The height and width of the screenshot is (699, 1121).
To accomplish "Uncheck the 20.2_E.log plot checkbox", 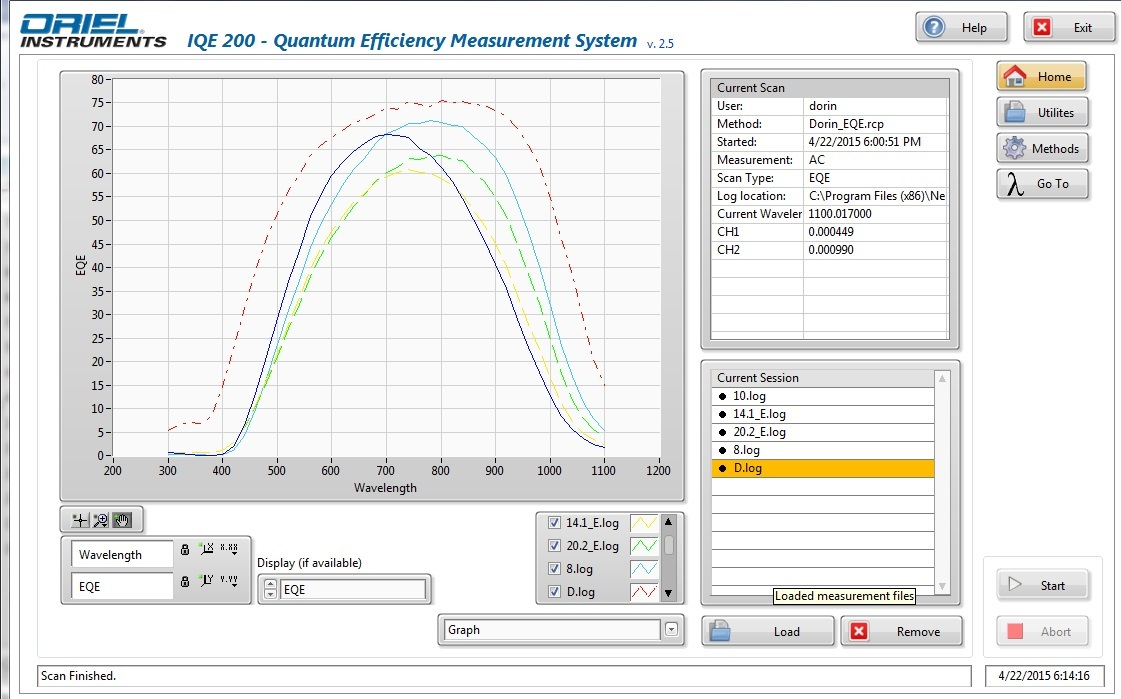I will click(554, 545).
